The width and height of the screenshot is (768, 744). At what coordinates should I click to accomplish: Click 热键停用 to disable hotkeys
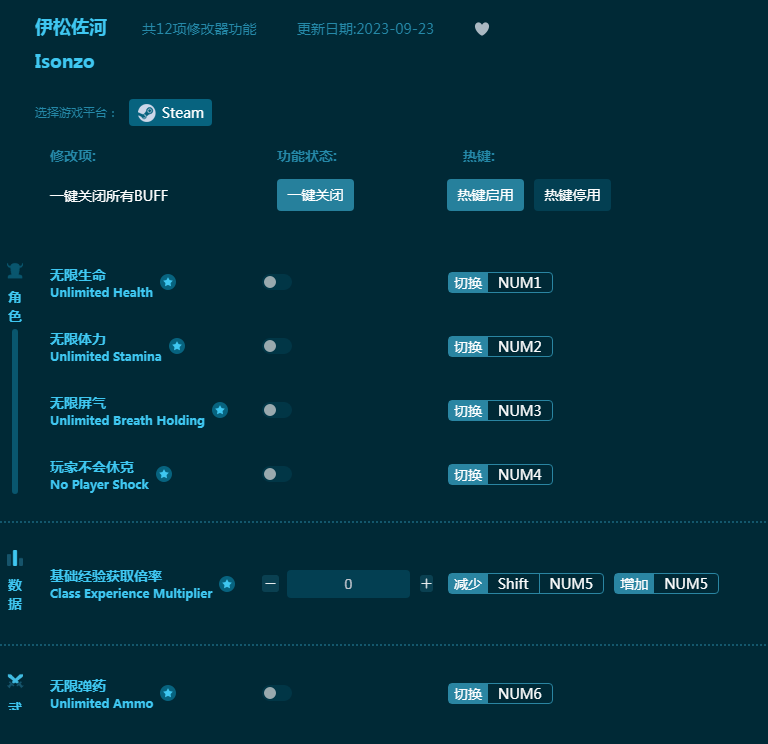(x=572, y=195)
